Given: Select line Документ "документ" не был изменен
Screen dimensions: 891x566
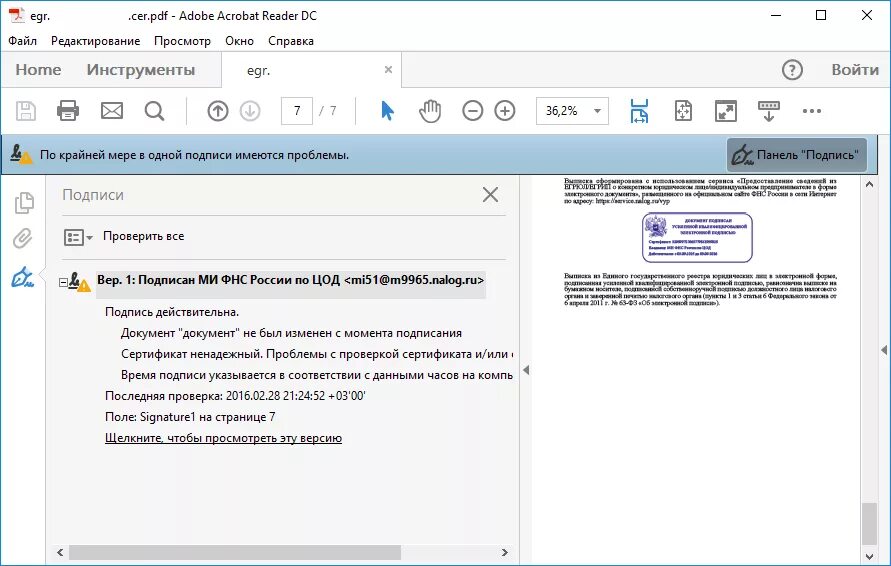Looking at the screenshot, I should [291, 333].
